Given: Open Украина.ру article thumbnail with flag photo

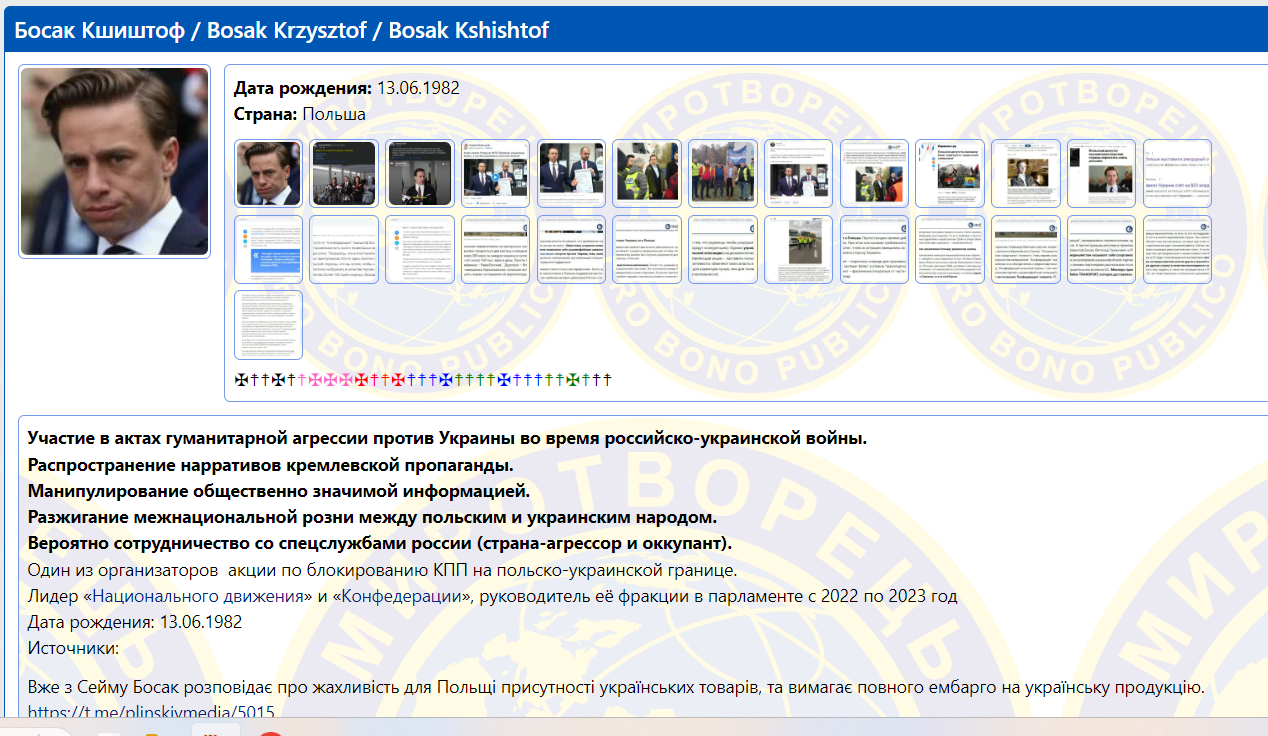Looking at the screenshot, I should click(951, 173).
